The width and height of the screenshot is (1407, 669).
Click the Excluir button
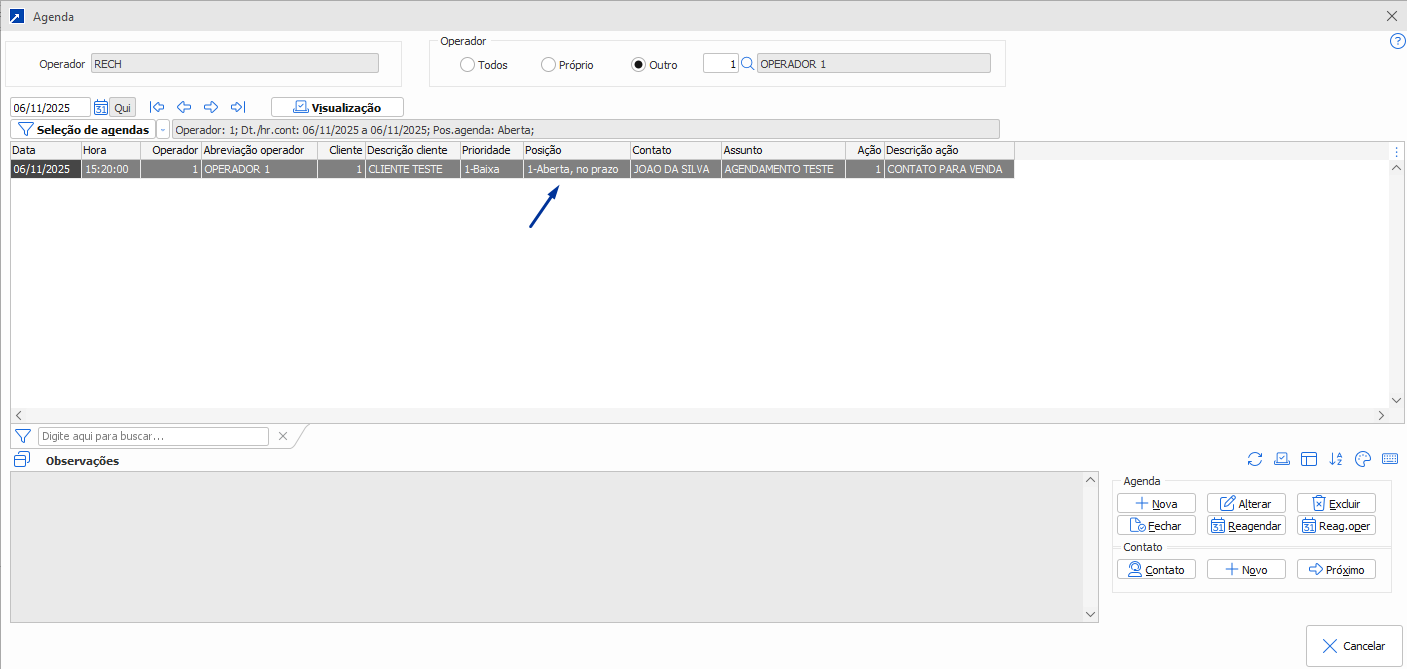click(x=1336, y=503)
